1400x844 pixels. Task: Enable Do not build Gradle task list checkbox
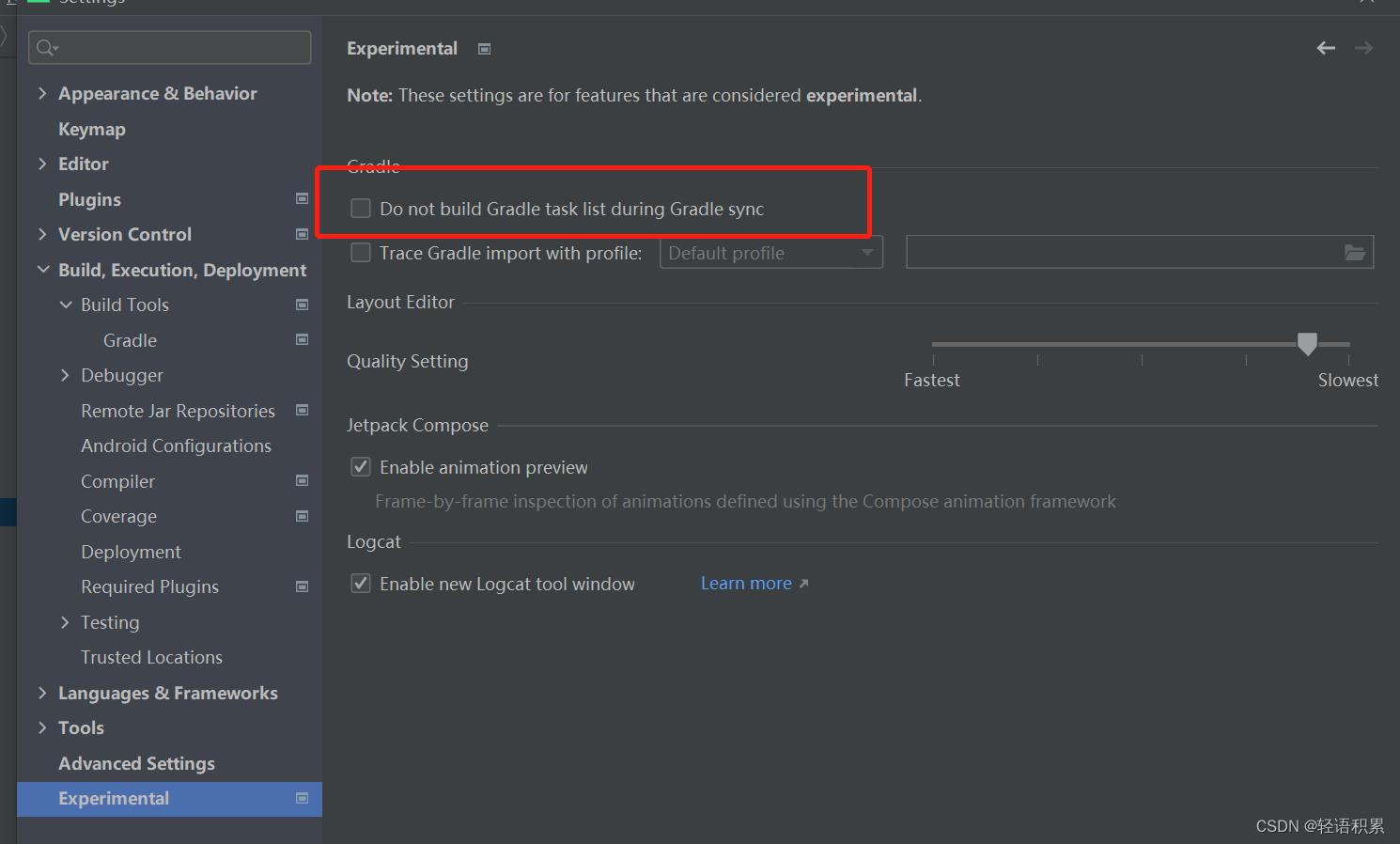point(361,209)
